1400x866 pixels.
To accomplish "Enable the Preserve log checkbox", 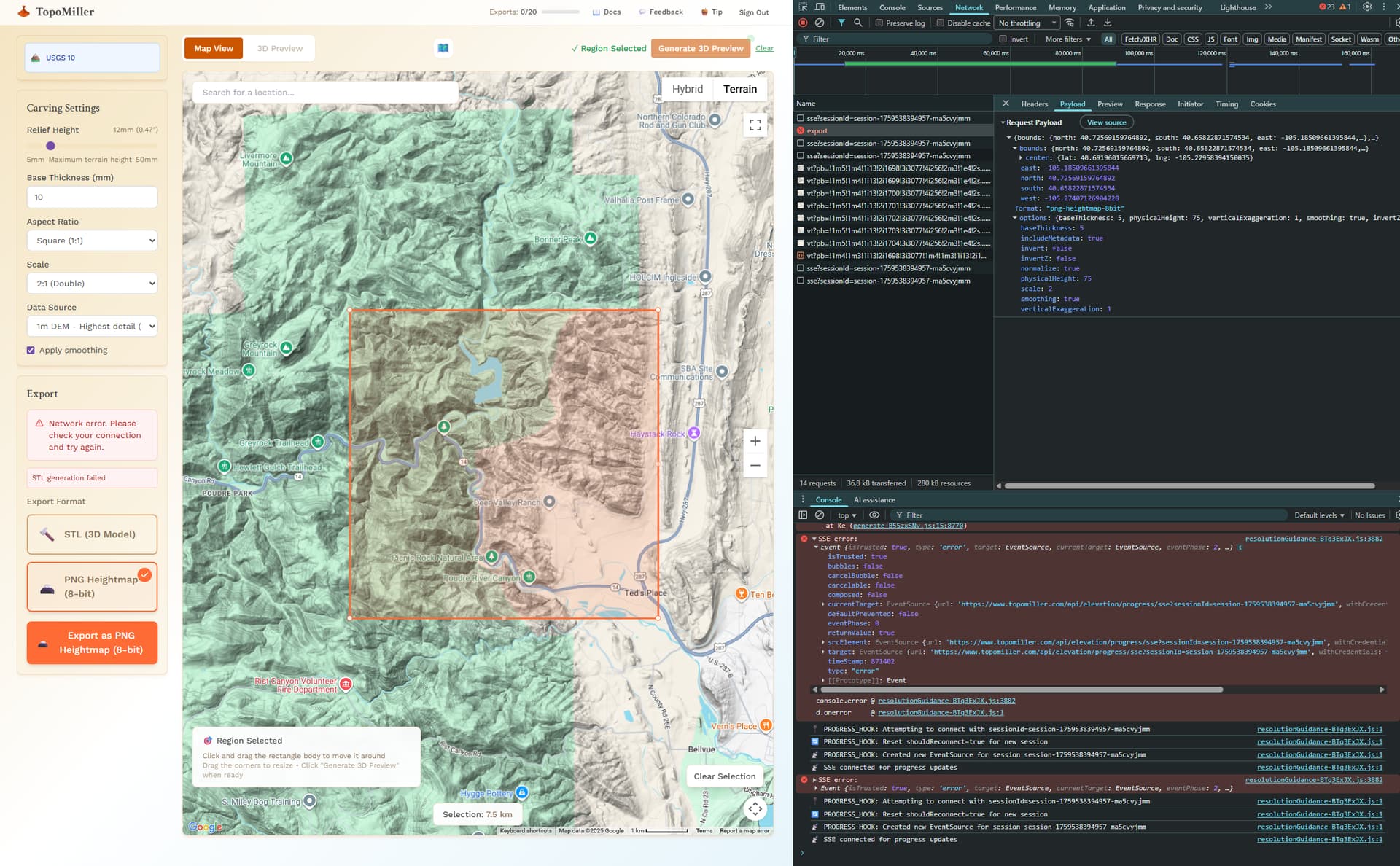I will click(879, 23).
